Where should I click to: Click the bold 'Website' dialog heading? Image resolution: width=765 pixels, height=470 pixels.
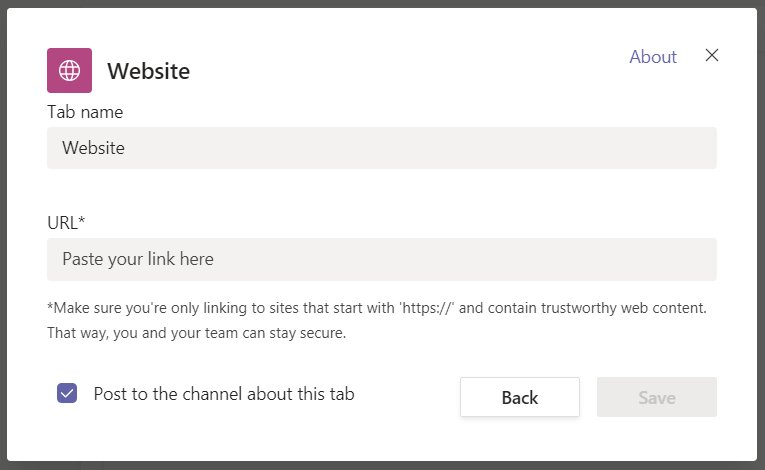coord(149,71)
